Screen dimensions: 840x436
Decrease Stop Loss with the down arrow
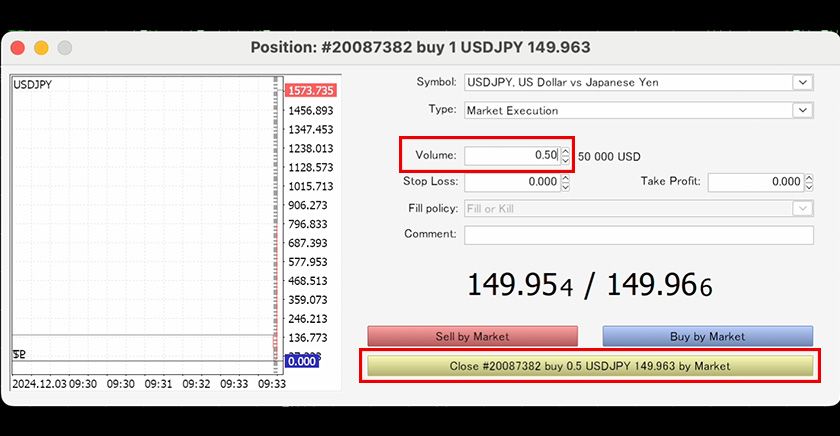(x=565, y=186)
